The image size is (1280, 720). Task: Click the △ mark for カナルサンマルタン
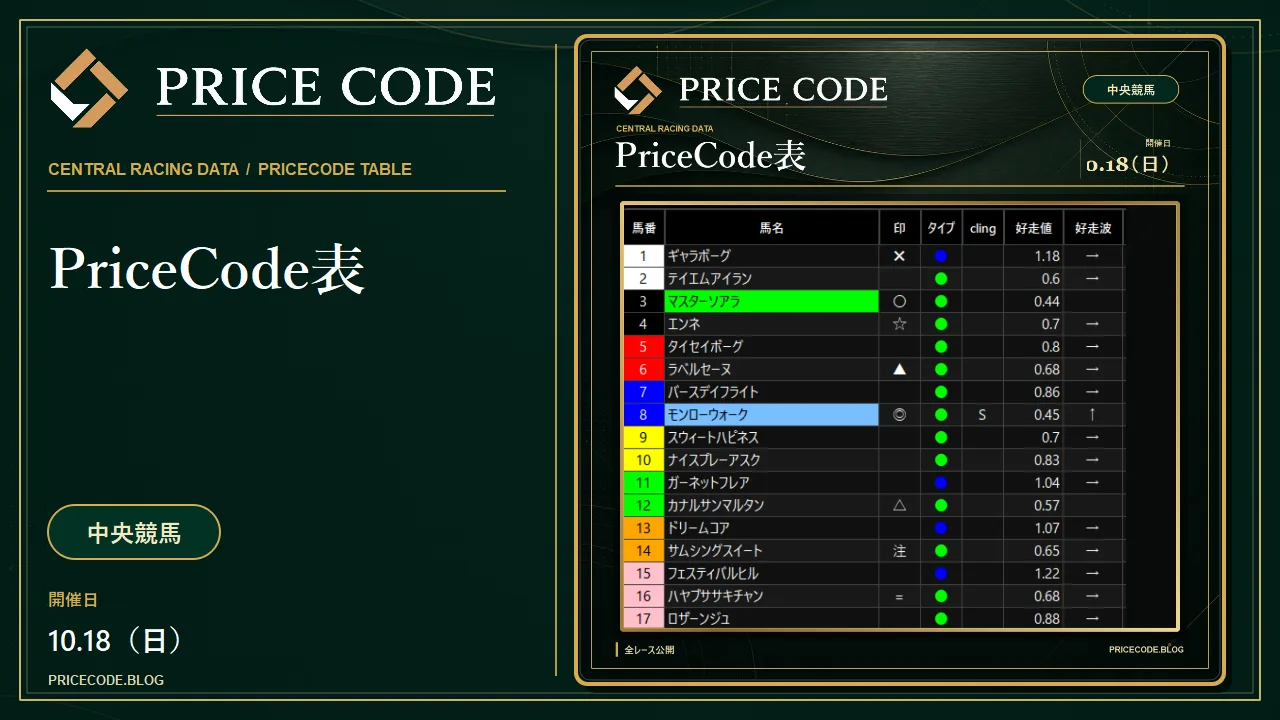pyautogui.click(x=899, y=505)
